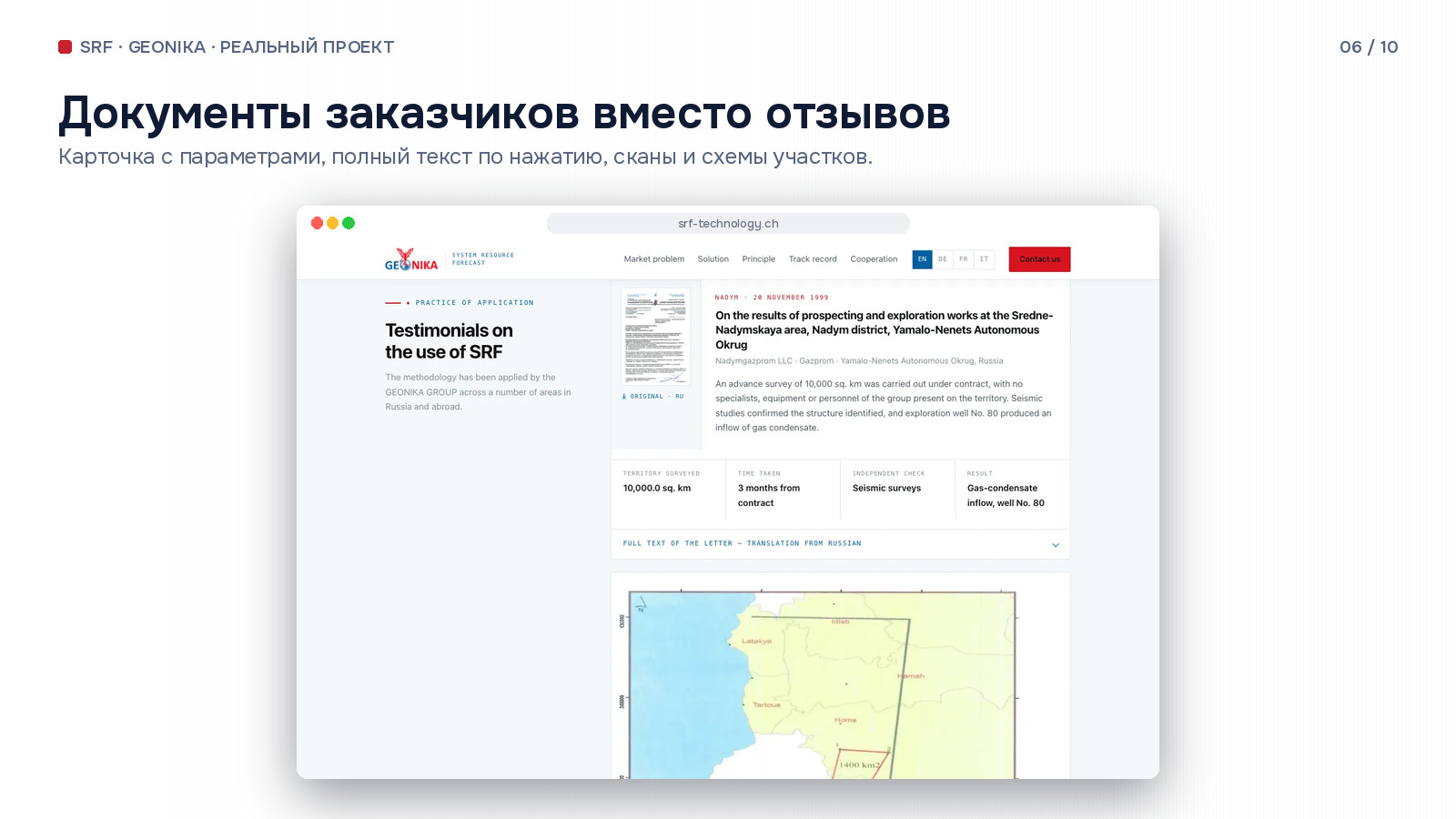Select the EN language option
1456x819 pixels.
coord(922,259)
